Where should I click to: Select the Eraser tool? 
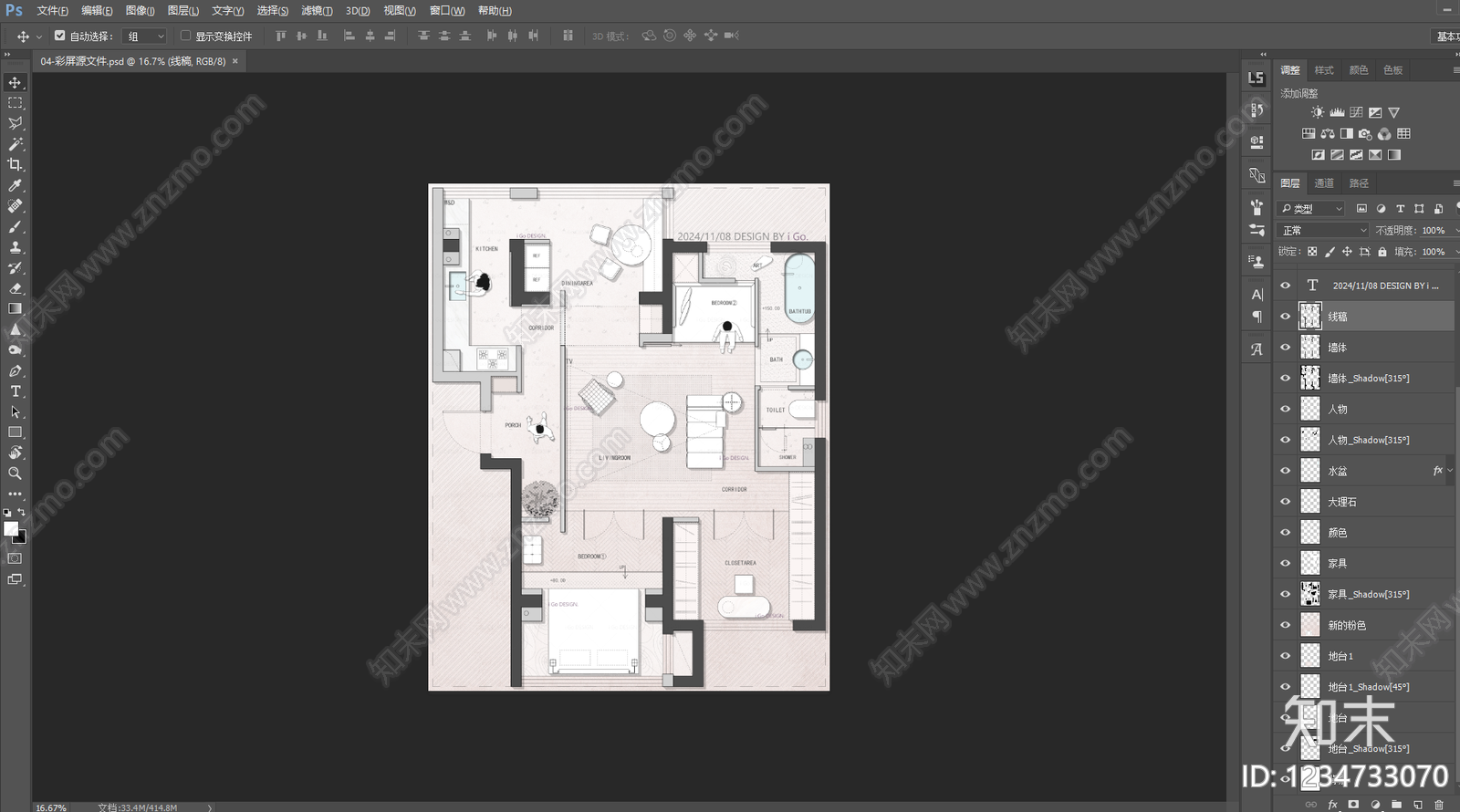point(15,288)
